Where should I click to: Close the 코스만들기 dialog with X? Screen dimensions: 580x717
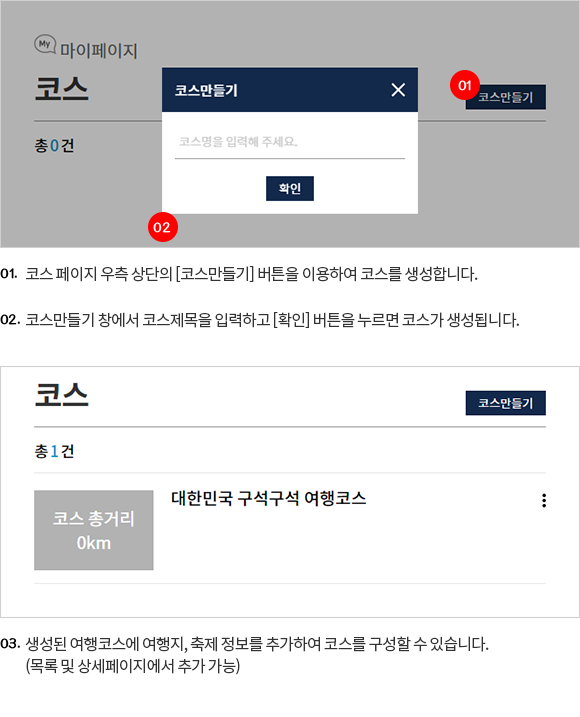point(398,90)
